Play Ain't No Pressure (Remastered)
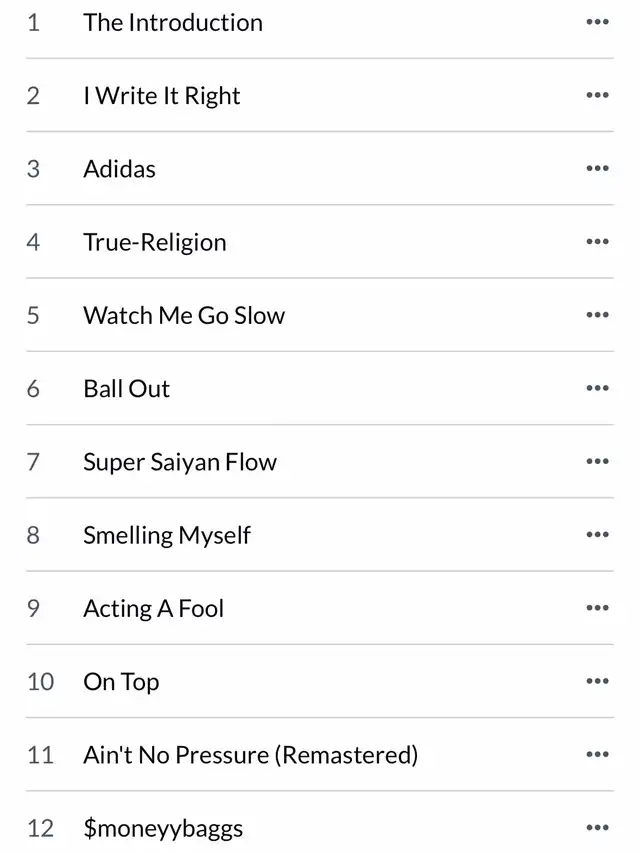The width and height of the screenshot is (640, 853). point(250,754)
